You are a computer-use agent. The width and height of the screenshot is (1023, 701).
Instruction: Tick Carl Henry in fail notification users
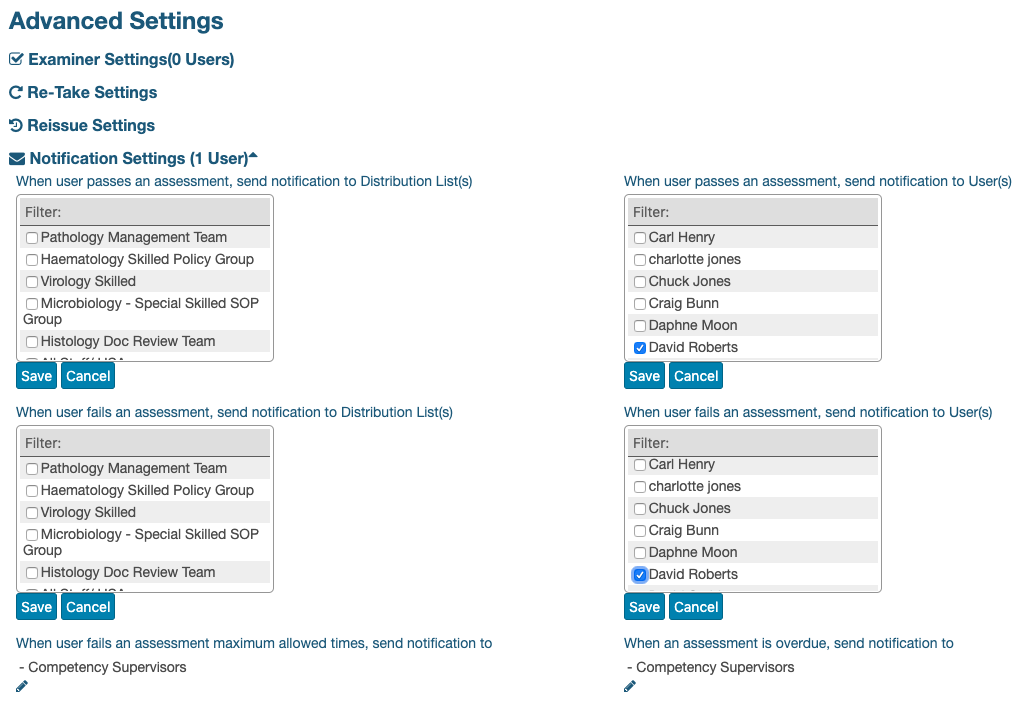tap(640, 465)
